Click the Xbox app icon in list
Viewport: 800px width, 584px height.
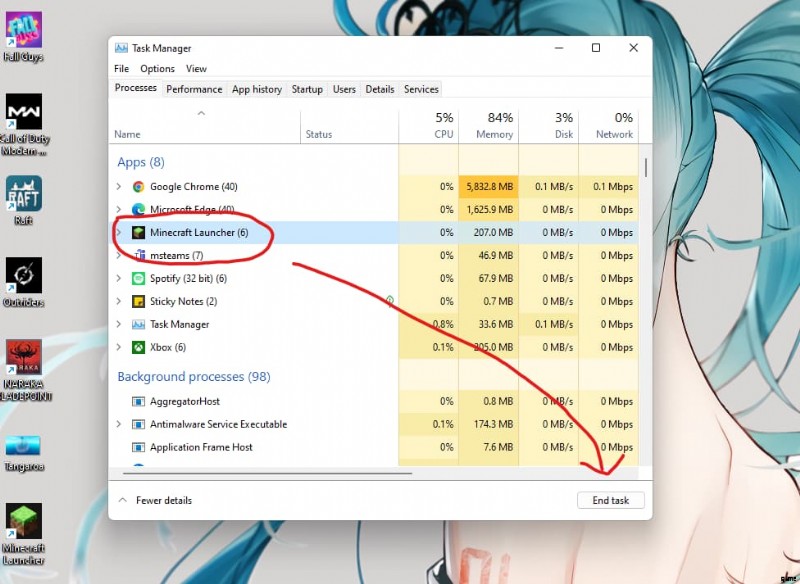click(139, 348)
